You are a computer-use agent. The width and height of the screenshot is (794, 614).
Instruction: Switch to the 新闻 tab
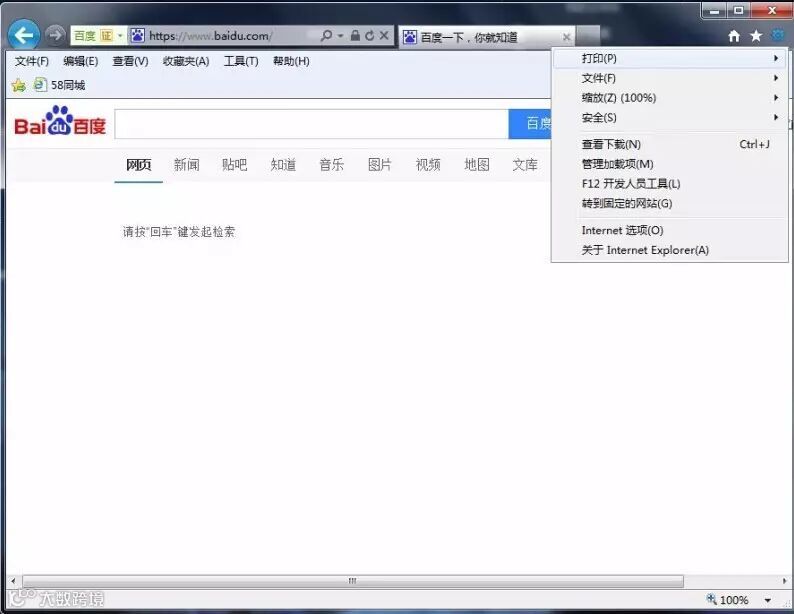tap(186, 165)
